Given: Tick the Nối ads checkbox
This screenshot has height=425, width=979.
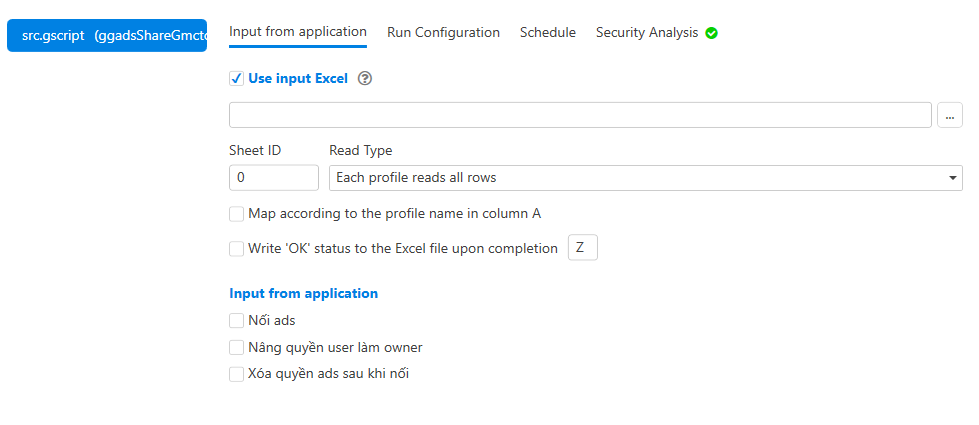Looking at the screenshot, I should (237, 321).
